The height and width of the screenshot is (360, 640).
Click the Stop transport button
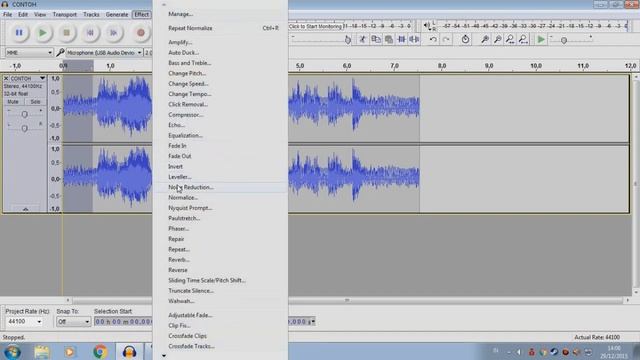pyautogui.click(x=67, y=33)
